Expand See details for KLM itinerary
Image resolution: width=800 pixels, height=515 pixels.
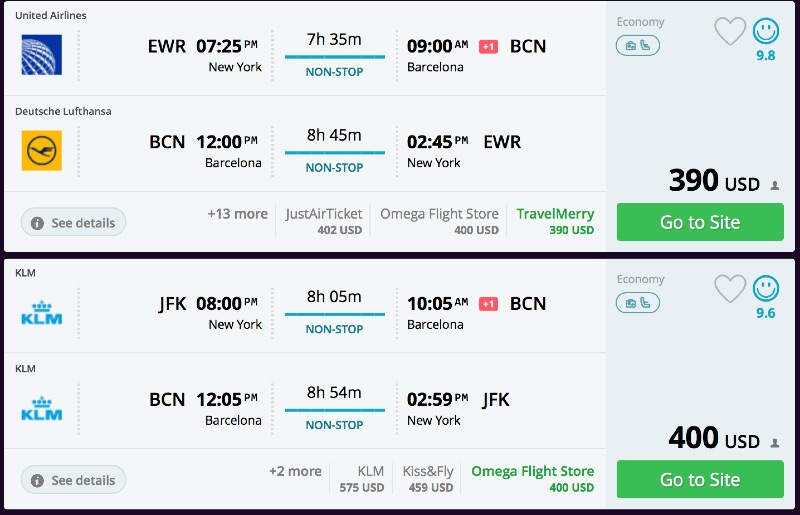(x=73, y=480)
